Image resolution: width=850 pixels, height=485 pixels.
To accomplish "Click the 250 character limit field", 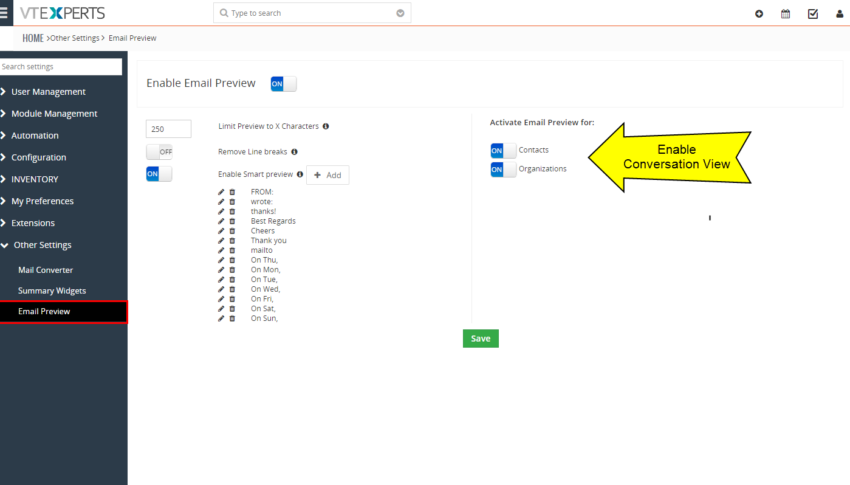I will 169,129.
